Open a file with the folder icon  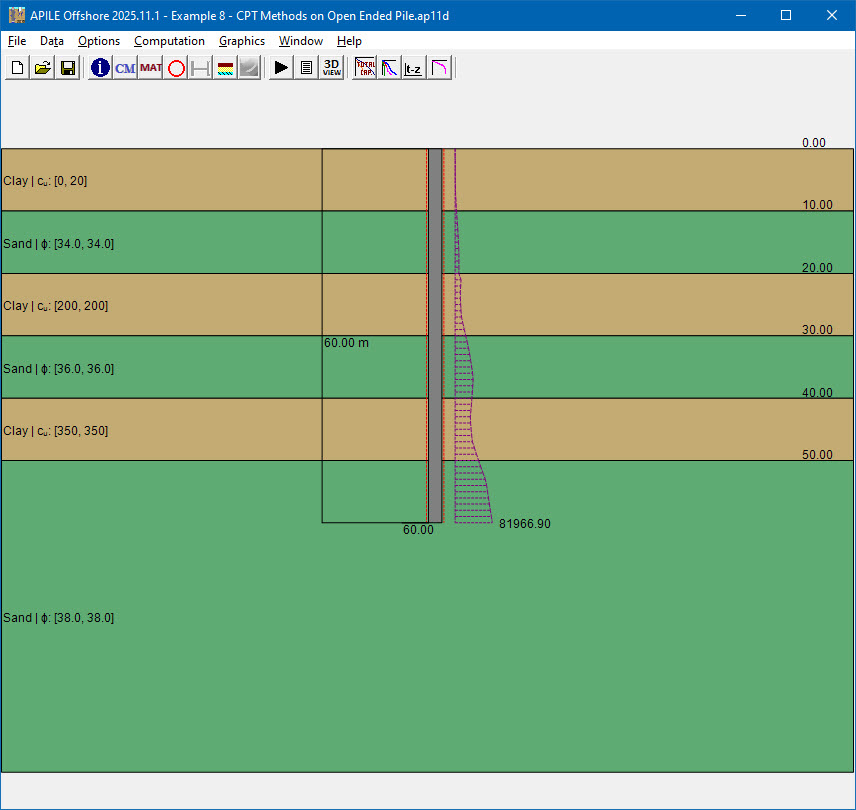coord(43,68)
